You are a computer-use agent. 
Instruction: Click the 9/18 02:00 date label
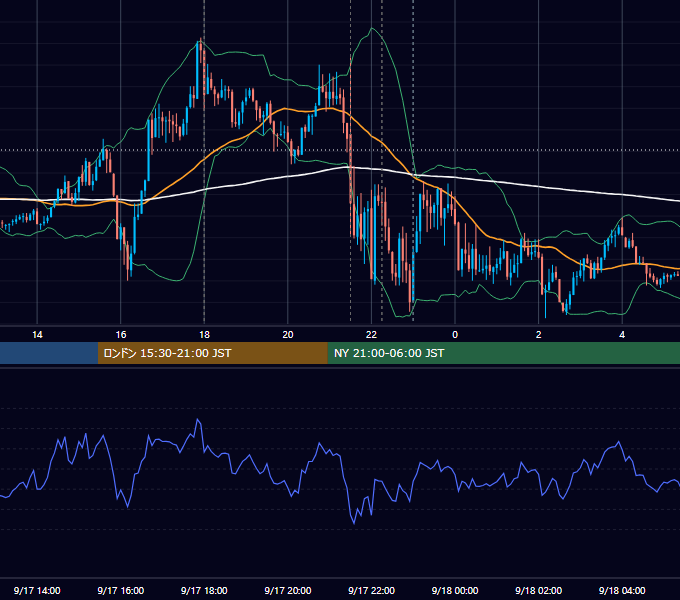(x=539, y=590)
